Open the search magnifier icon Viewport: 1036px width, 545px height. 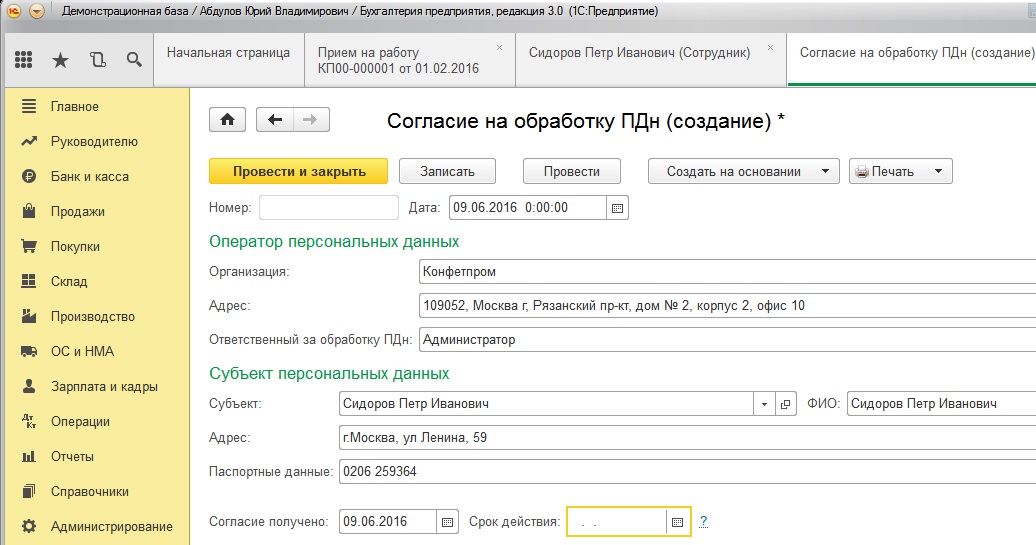[134, 60]
